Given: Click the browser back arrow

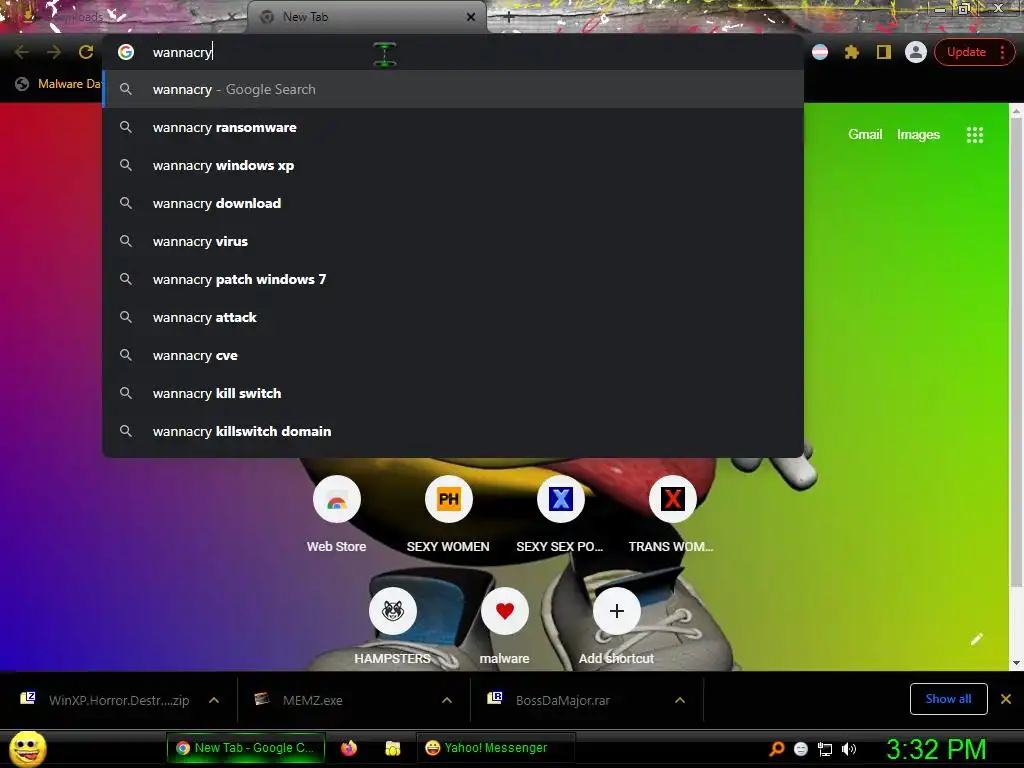Looking at the screenshot, I should [x=22, y=52].
